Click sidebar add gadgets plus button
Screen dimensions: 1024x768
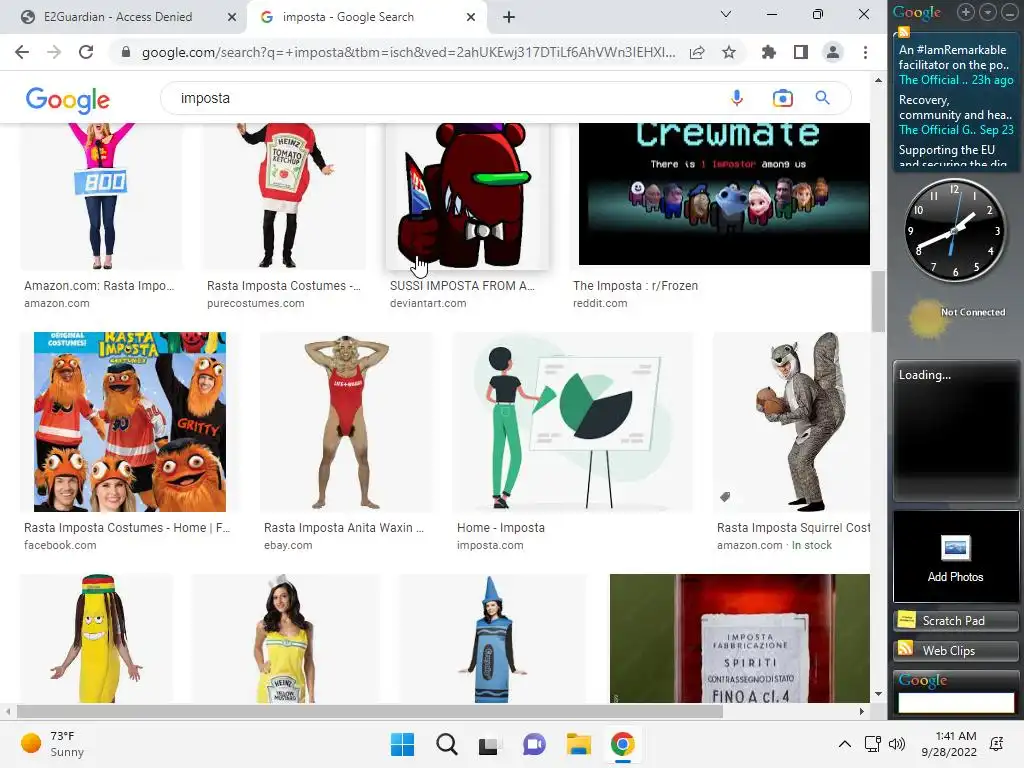(x=966, y=12)
